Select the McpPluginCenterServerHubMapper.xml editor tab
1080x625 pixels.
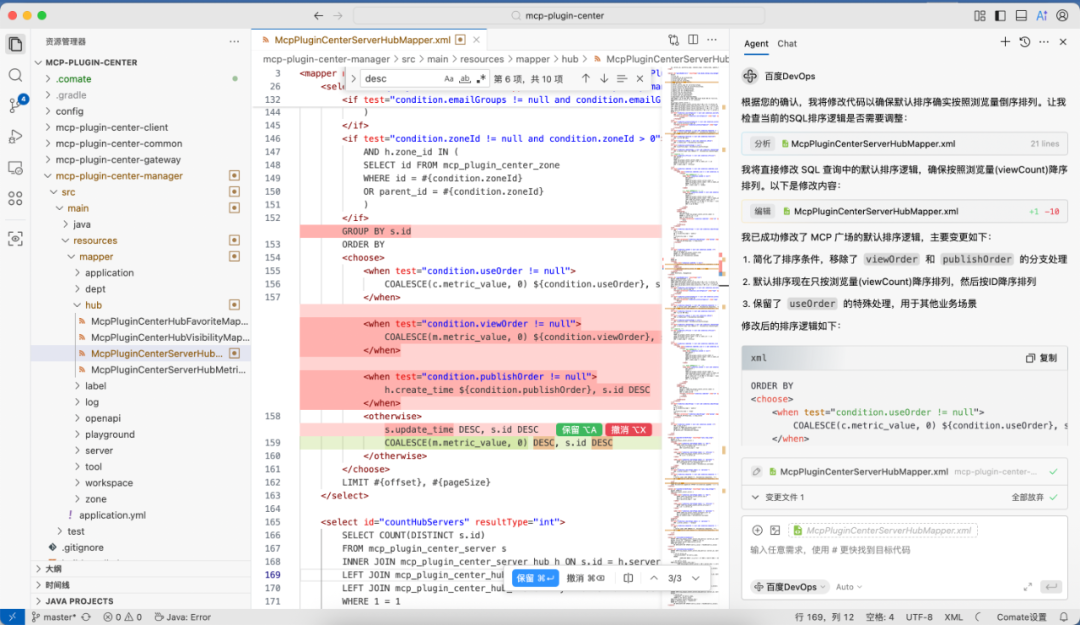(362, 40)
